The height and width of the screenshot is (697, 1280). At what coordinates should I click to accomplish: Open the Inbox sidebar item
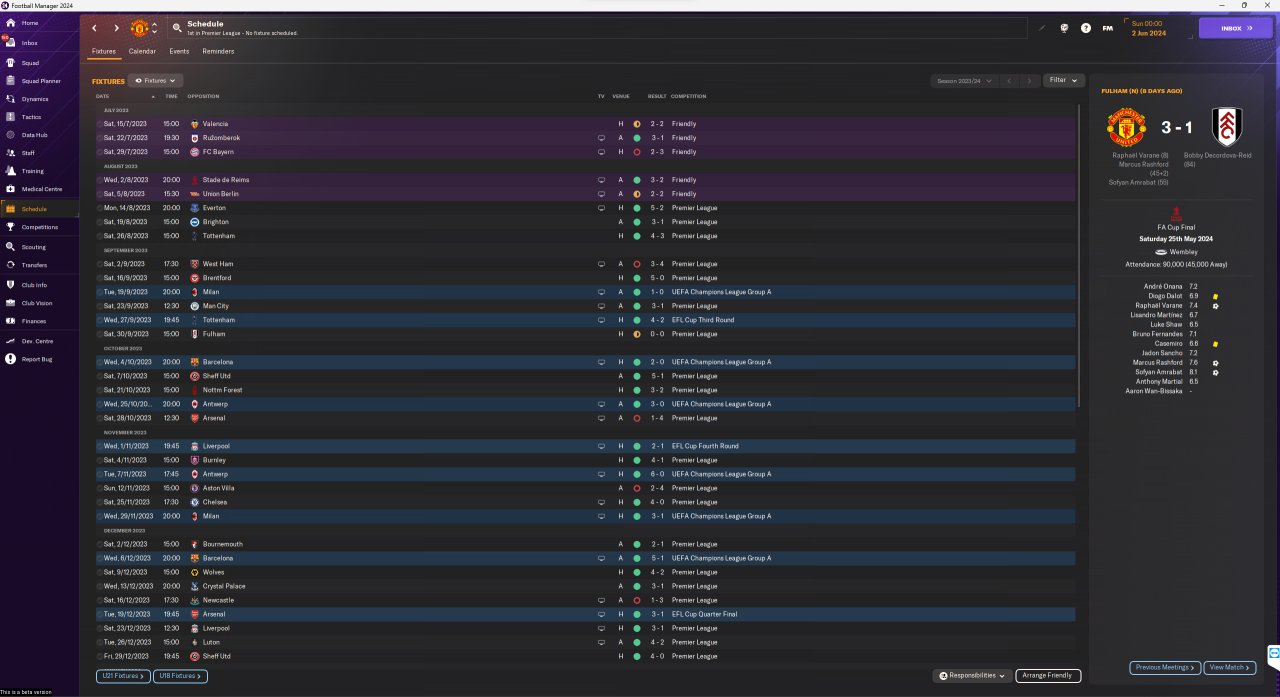[30, 43]
